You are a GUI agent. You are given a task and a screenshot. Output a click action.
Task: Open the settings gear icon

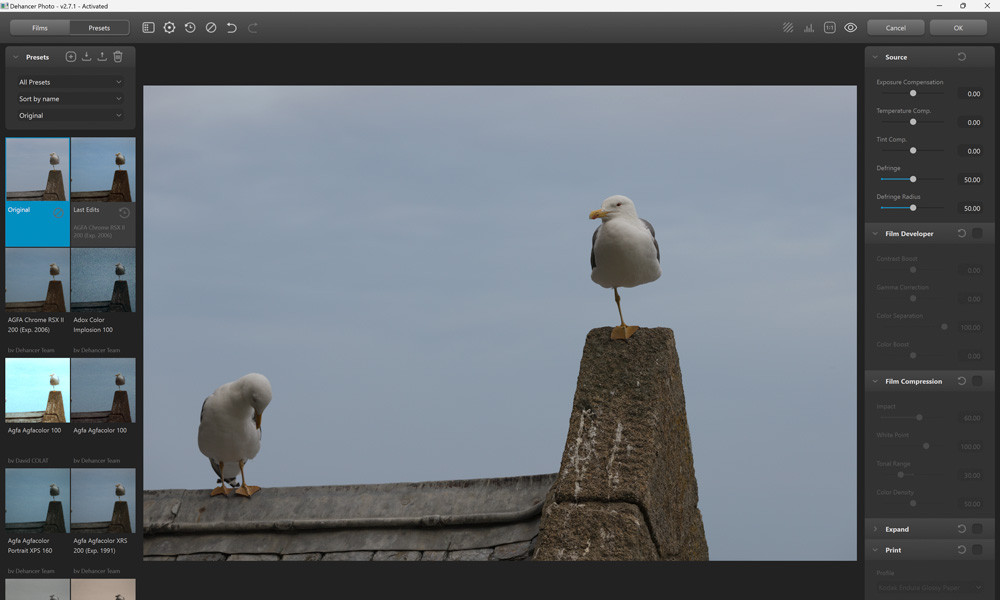[x=169, y=27]
